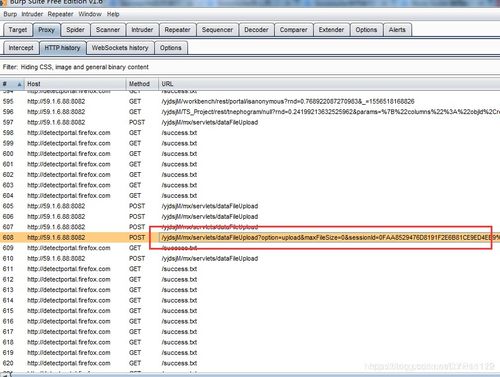This screenshot has height=377, width=500.
Task: Switch to the Spider tab
Action: pos(75,30)
